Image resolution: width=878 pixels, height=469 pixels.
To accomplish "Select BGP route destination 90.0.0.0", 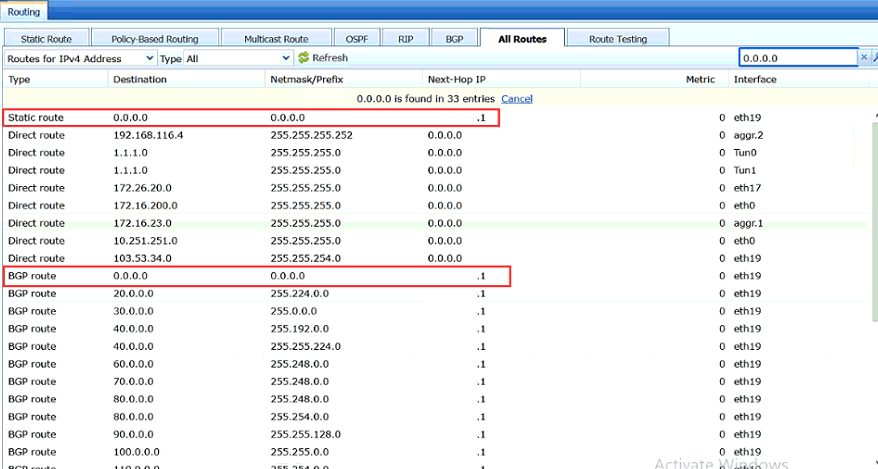I will coord(133,434).
